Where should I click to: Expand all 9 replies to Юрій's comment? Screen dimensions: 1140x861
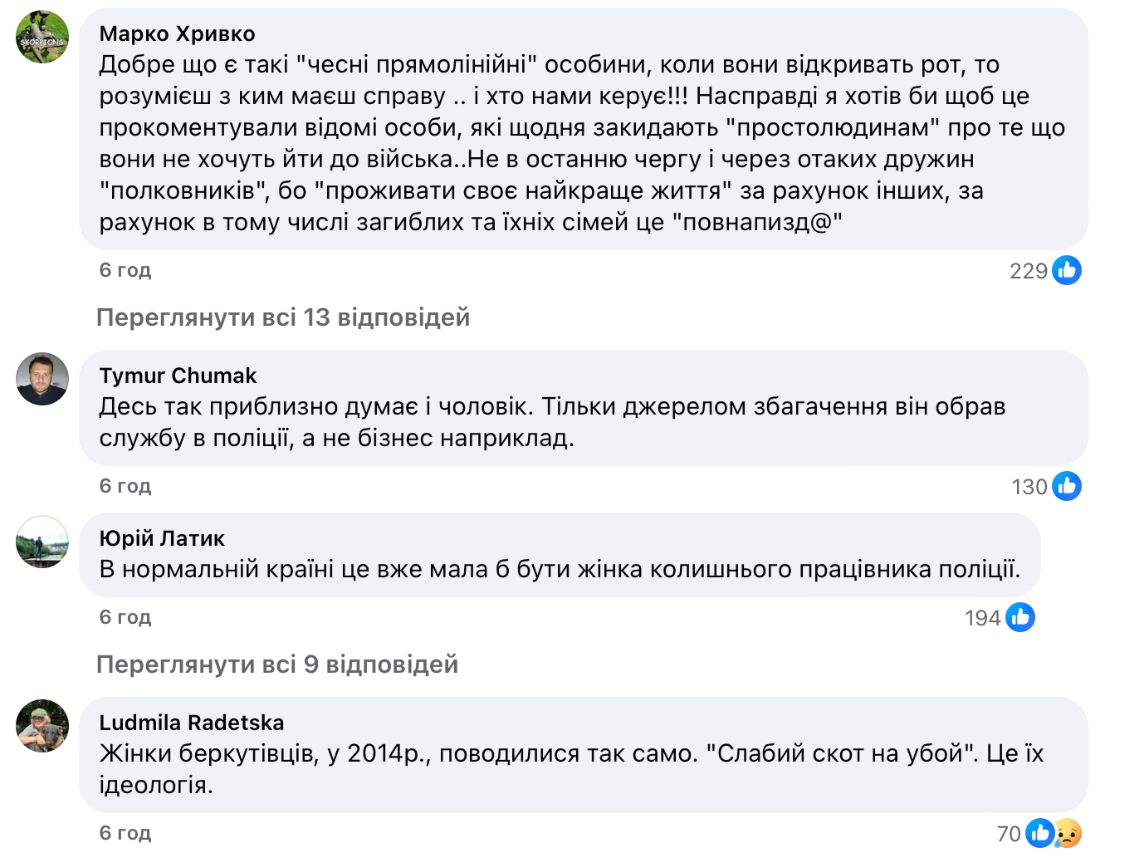point(277,664)
